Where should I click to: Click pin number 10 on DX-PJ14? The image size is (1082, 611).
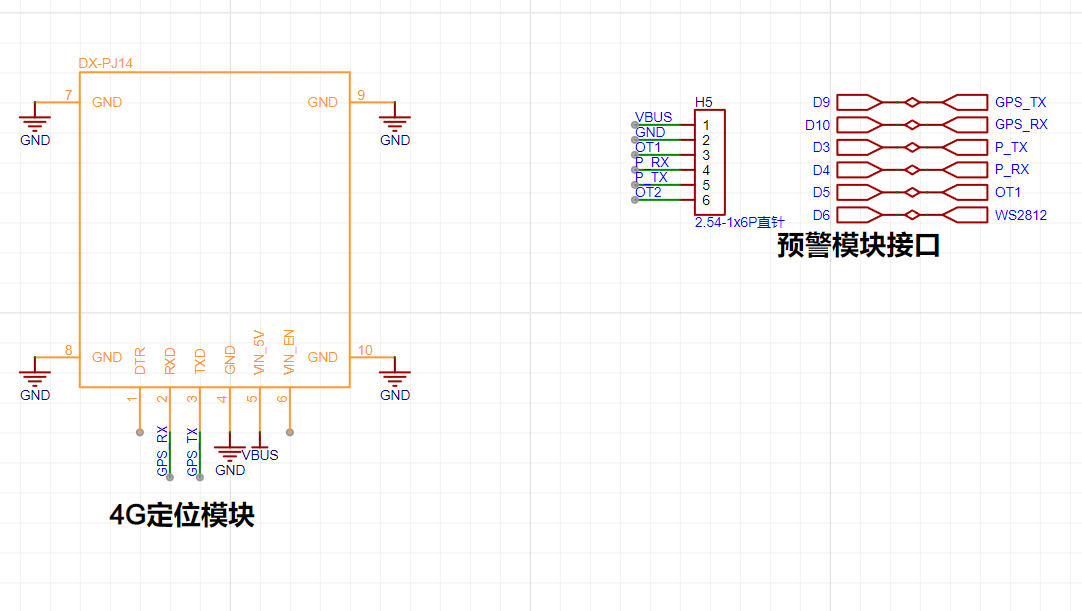365,350
